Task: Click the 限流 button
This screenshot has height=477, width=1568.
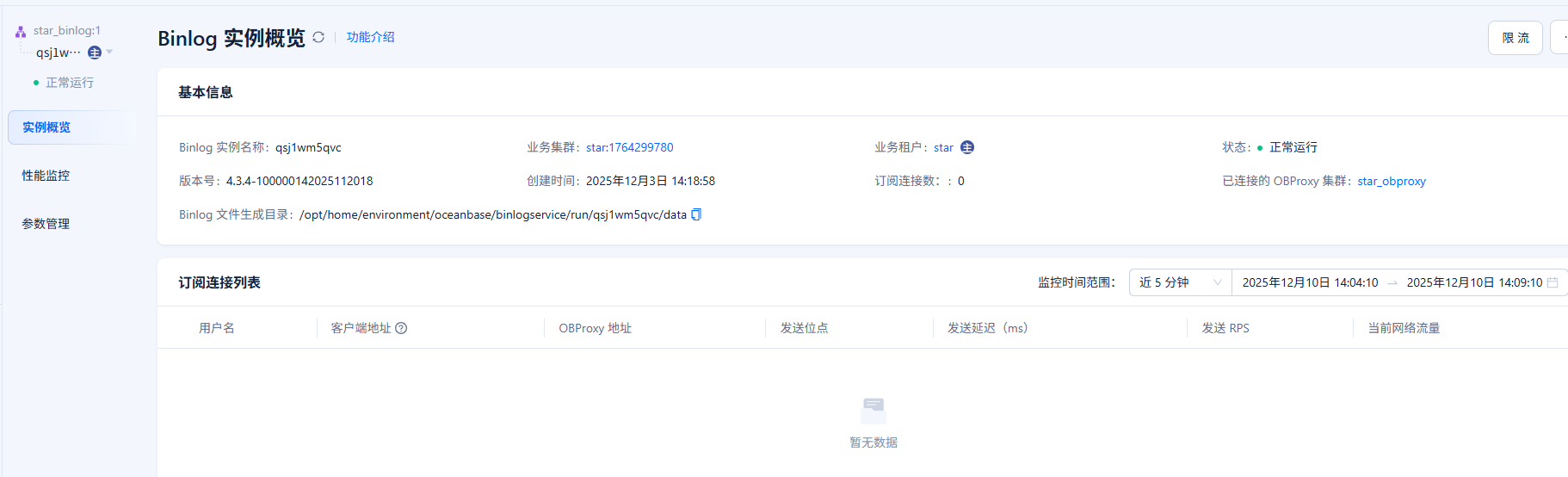Action: pos(1515,38)
